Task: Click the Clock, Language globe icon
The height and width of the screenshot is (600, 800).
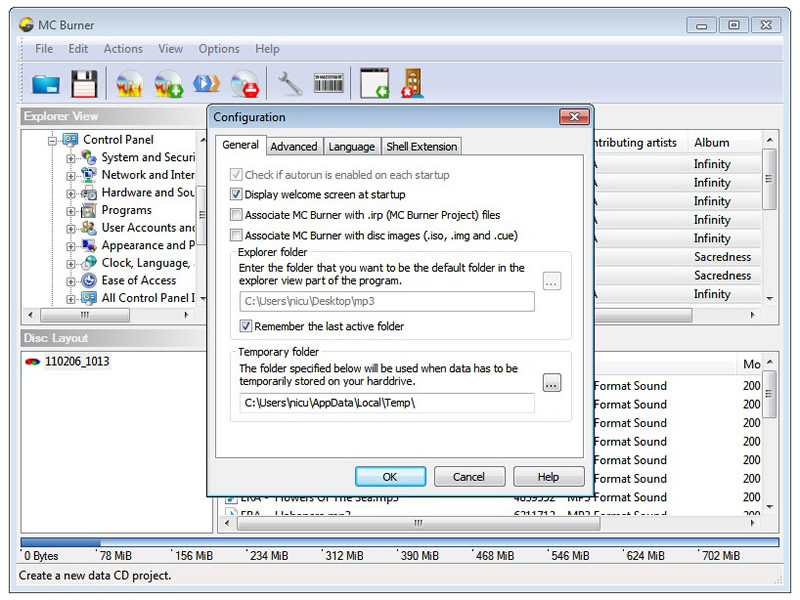Action: click(x=89, y=263)
